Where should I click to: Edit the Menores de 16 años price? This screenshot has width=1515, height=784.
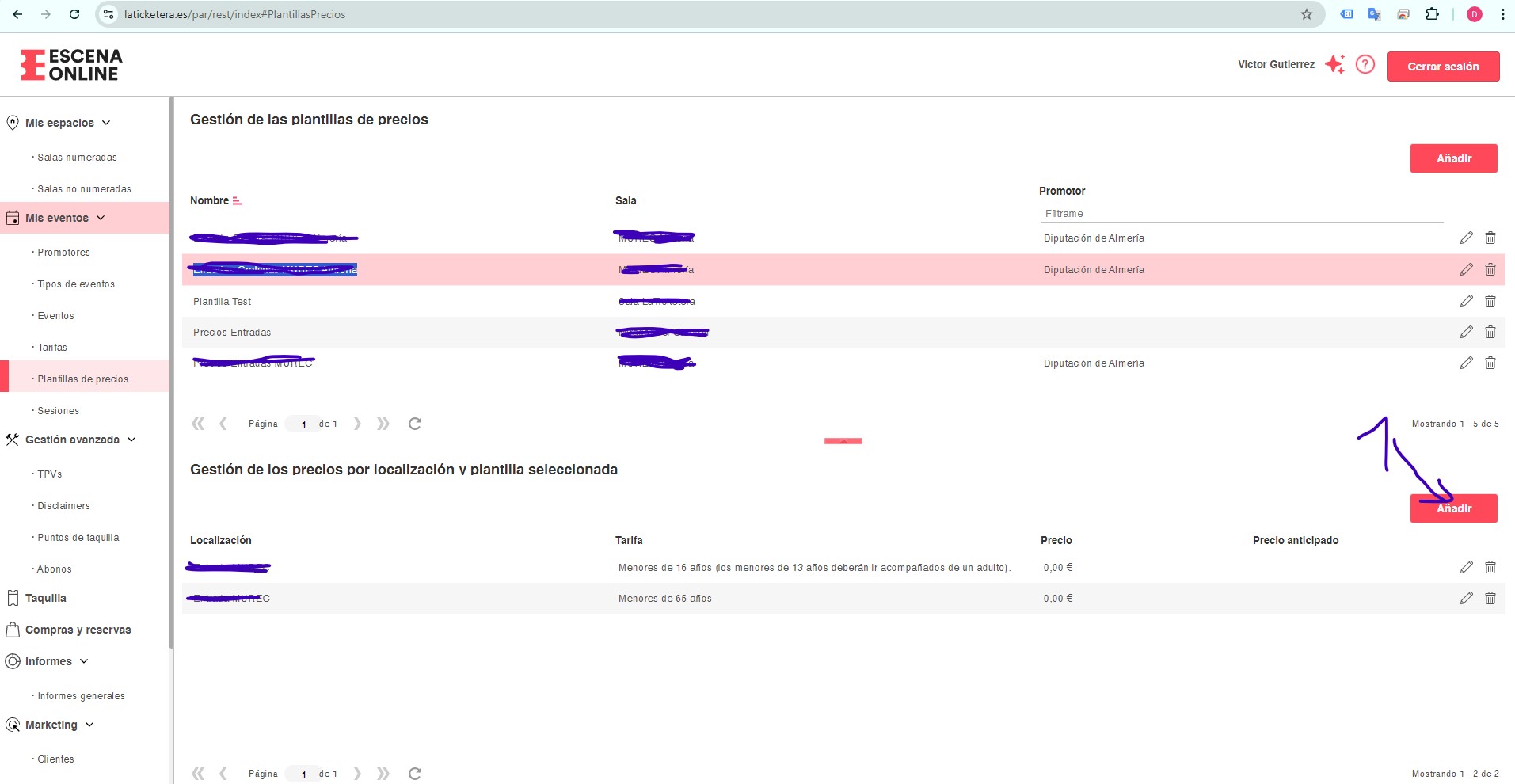pyautogui.click(x=1466, y=567)
